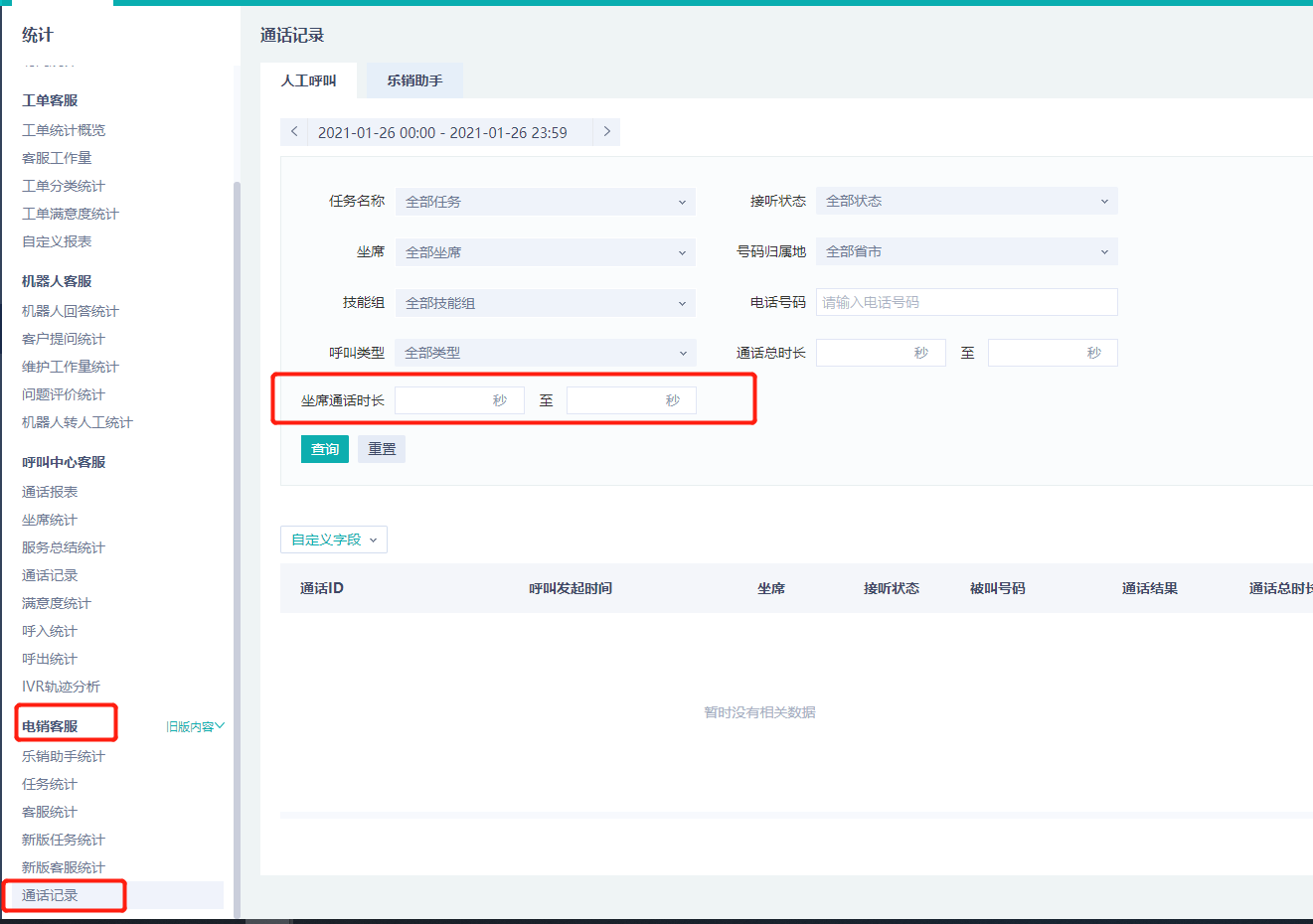Open 呼出统计 in sidebar
This screenshot has height=924, width=1313.
coord(50,659)
